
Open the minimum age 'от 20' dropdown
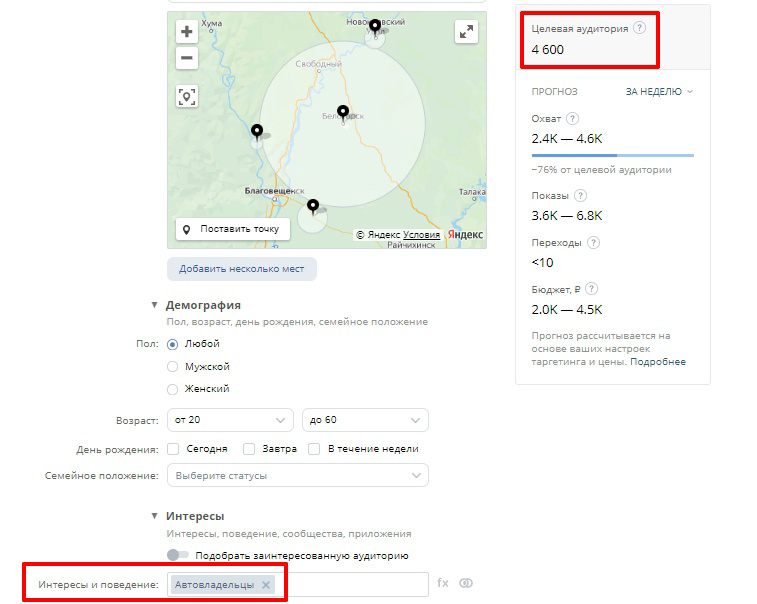[230, 420]
